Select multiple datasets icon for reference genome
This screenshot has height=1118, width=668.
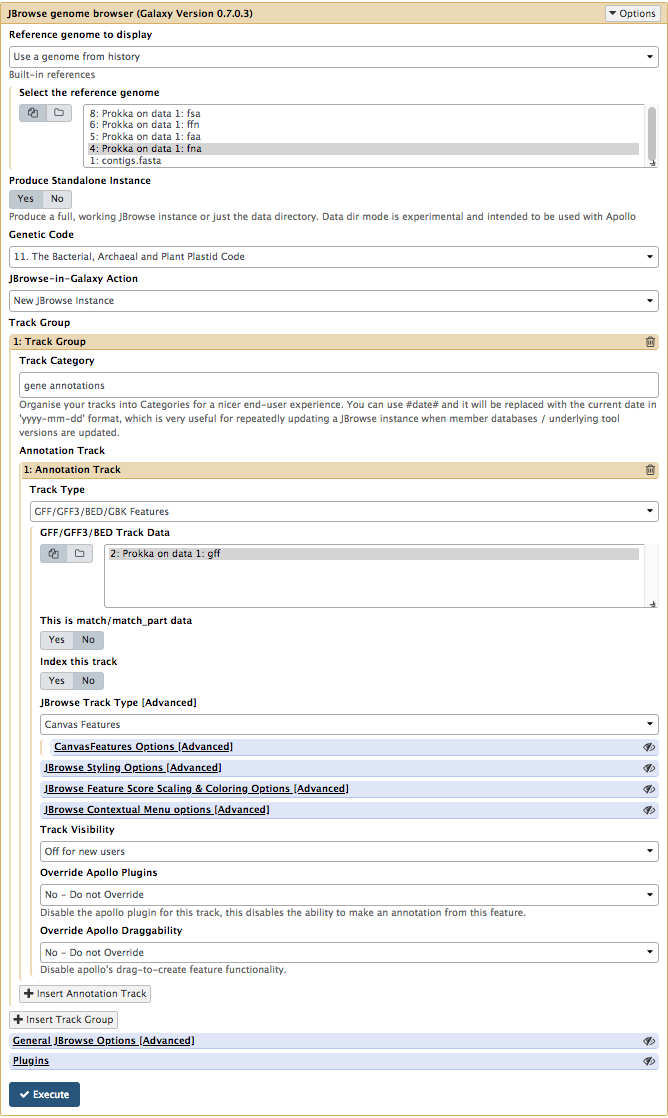click(33, 113)
